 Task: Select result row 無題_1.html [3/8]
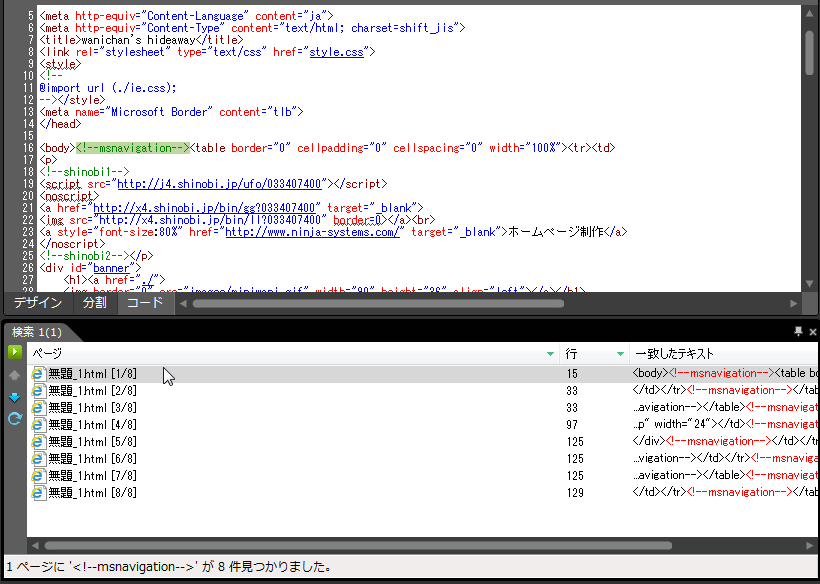422,408
